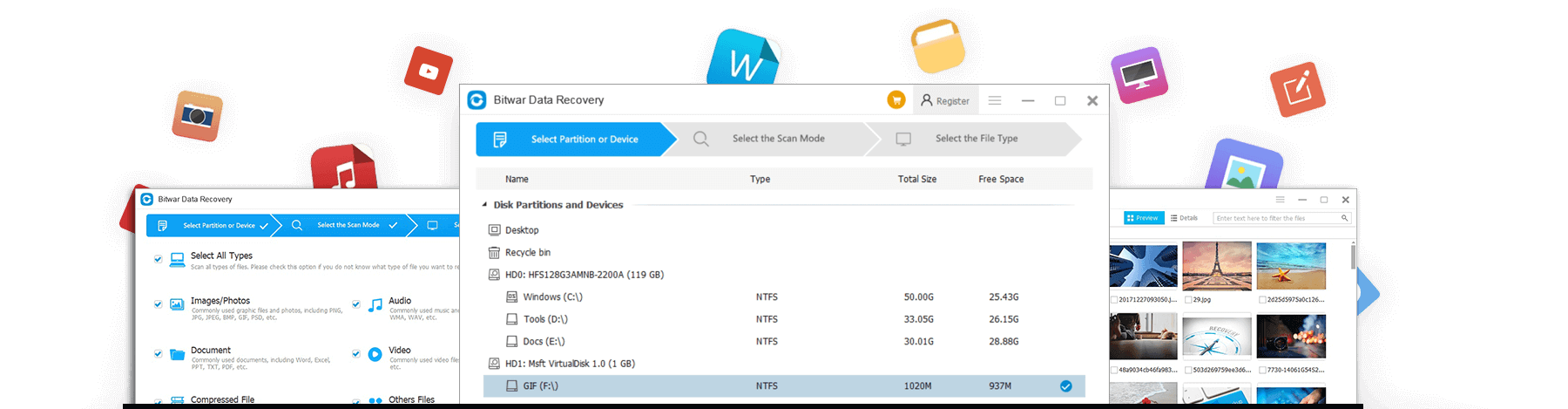Click the document icon in the front window Select Partition step

click(500, 140)
